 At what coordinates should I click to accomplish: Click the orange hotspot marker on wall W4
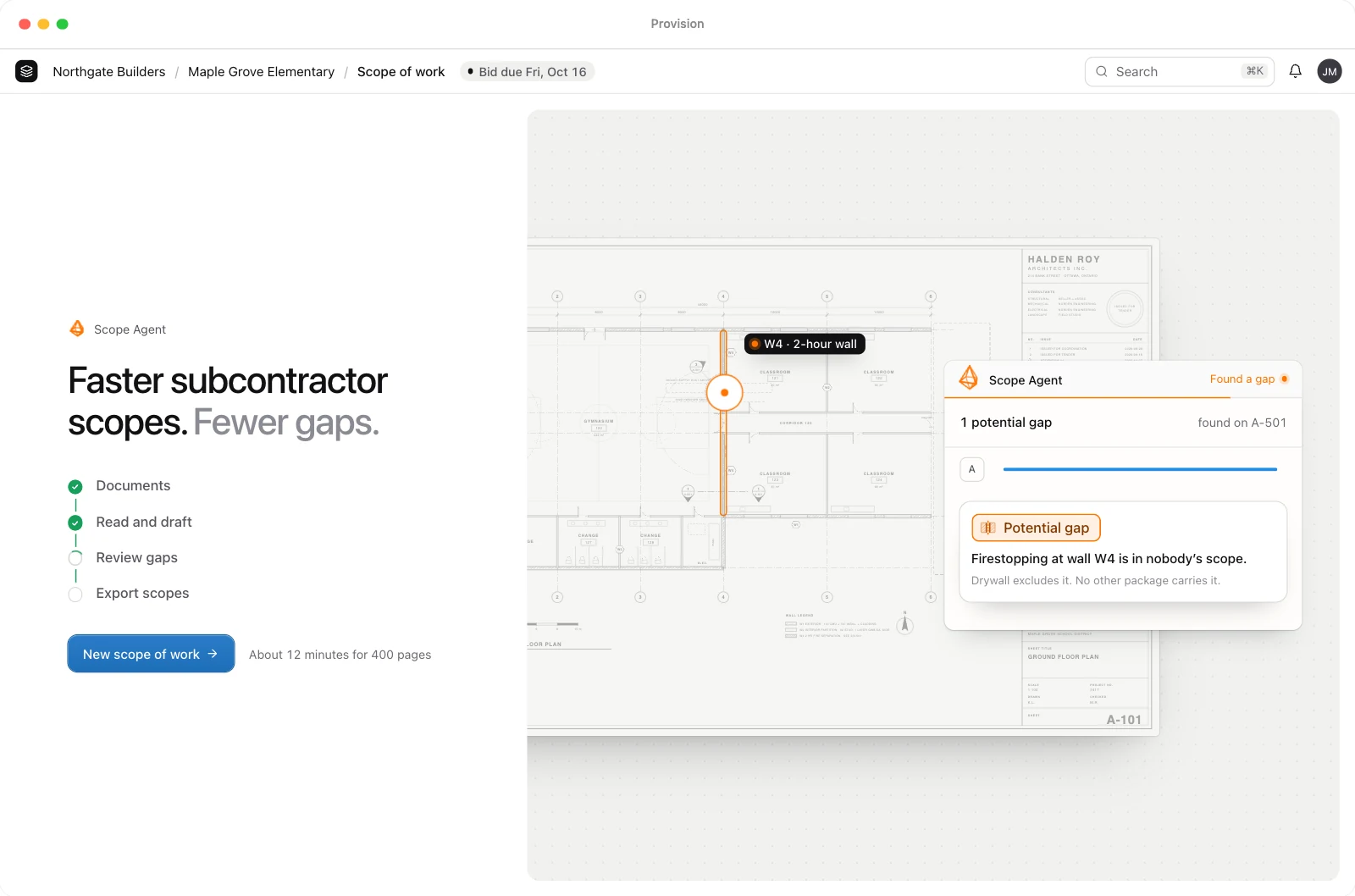724,392
